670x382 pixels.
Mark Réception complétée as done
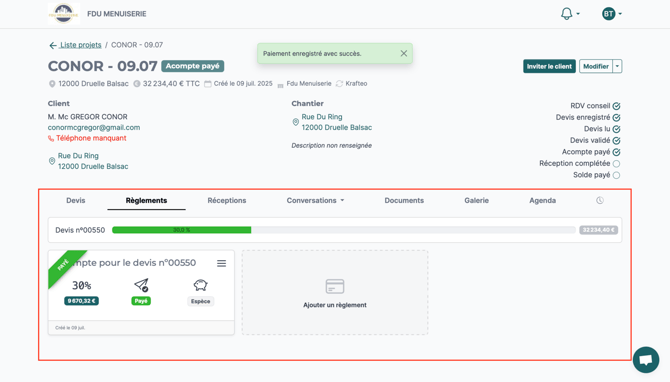click(616, 164)
